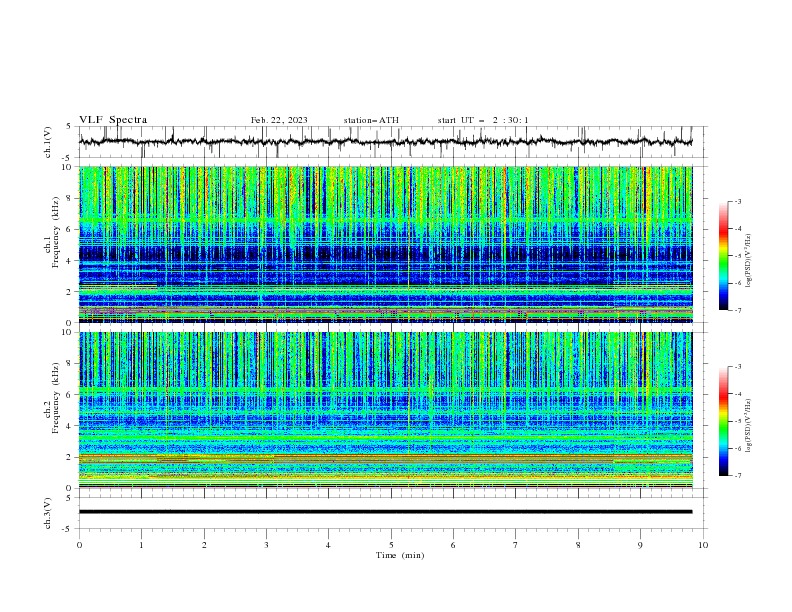Click the "8" kHz tick on ch.2 frequency axis
792x612 pixels.
coord(71,364)
